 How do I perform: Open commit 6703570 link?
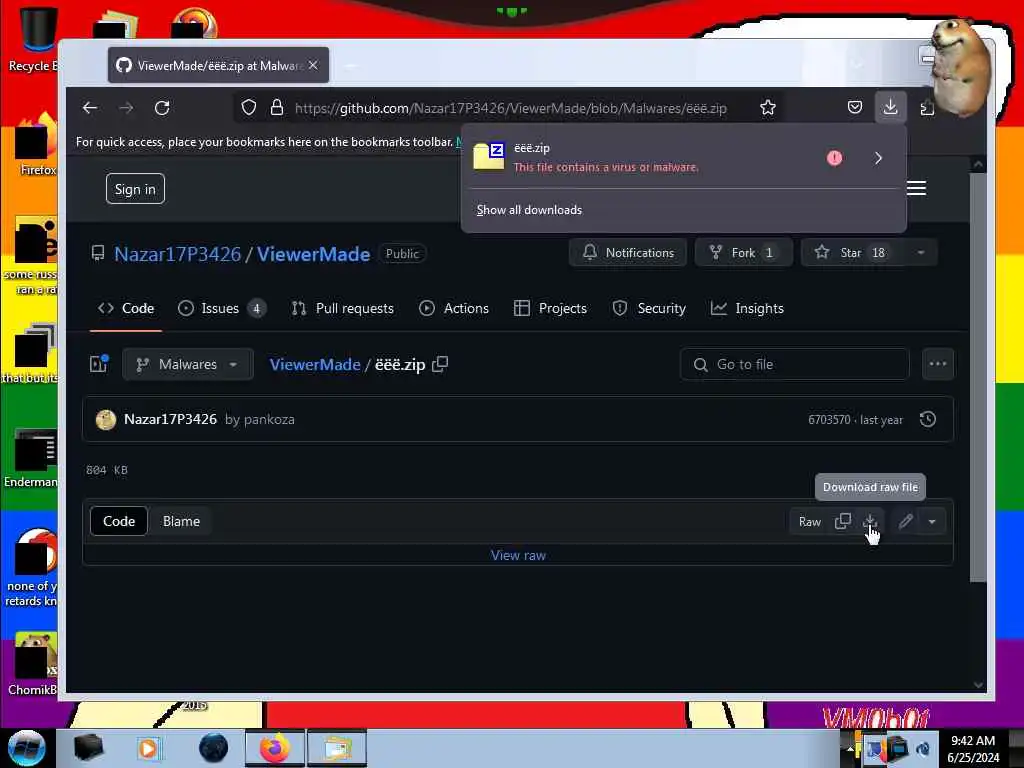point(829,420)
